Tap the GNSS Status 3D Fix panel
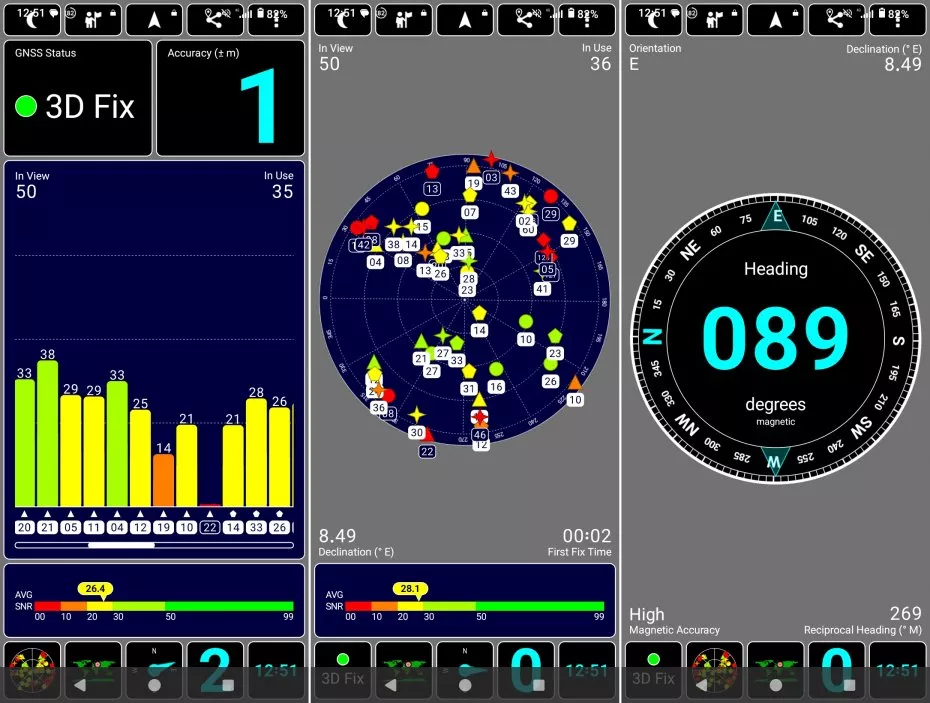The image size is (930, 703). click(x=78, y=98)
